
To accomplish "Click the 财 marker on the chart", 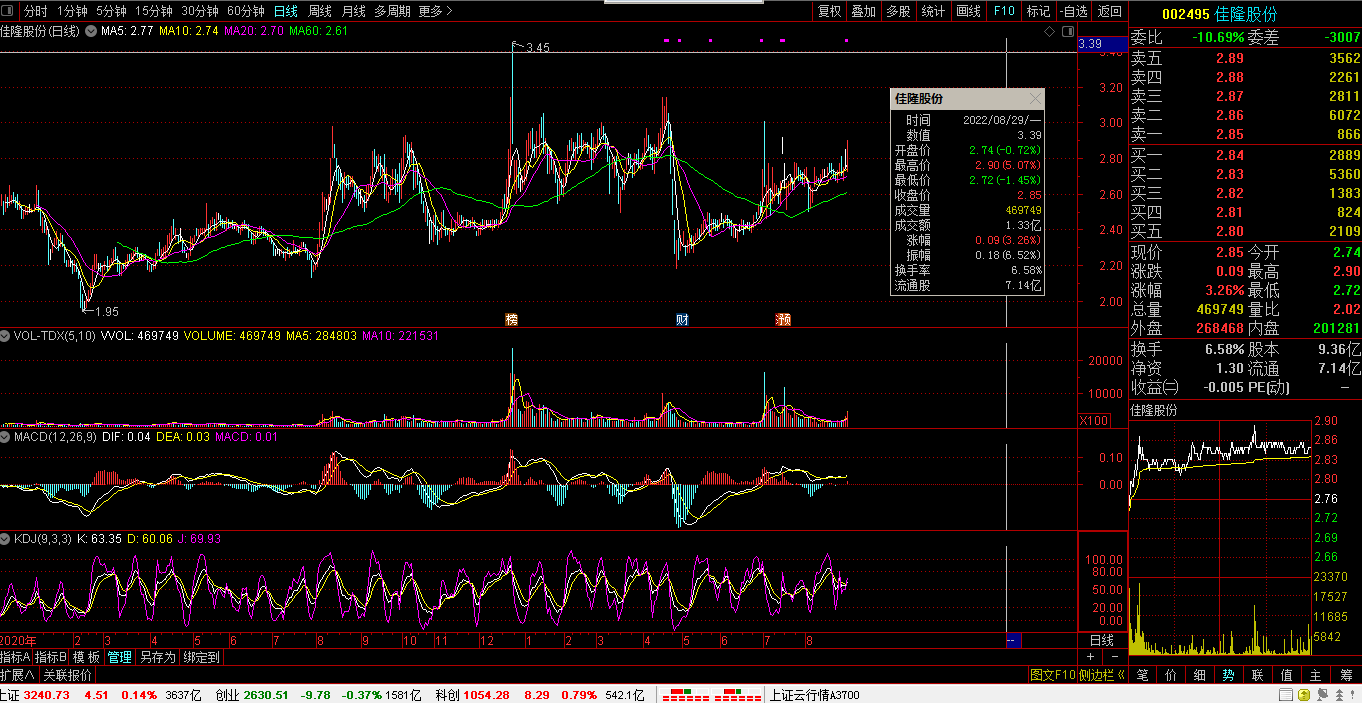I will [x=682, y=320].
